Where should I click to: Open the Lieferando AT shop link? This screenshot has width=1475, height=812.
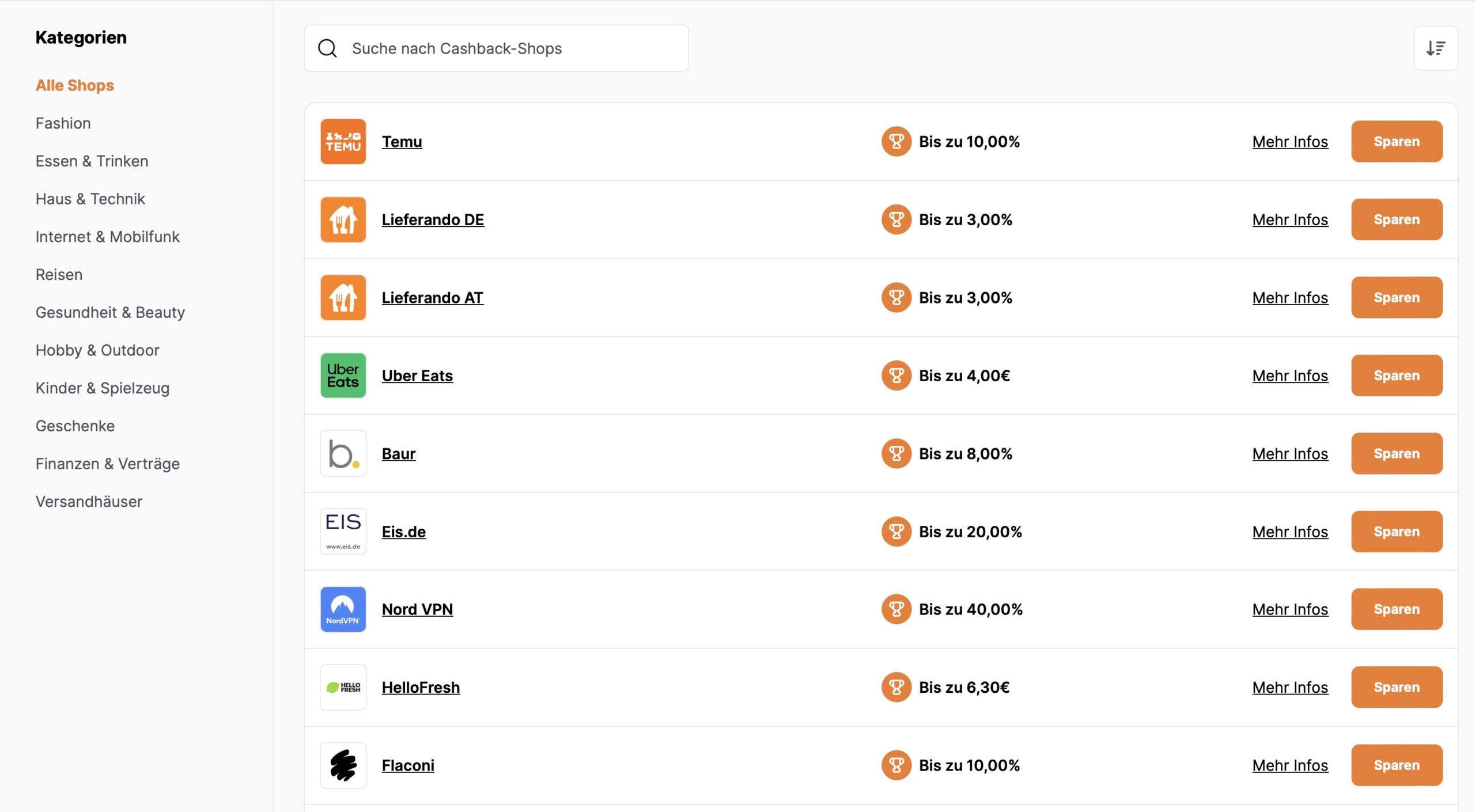[x=433, y=298]
